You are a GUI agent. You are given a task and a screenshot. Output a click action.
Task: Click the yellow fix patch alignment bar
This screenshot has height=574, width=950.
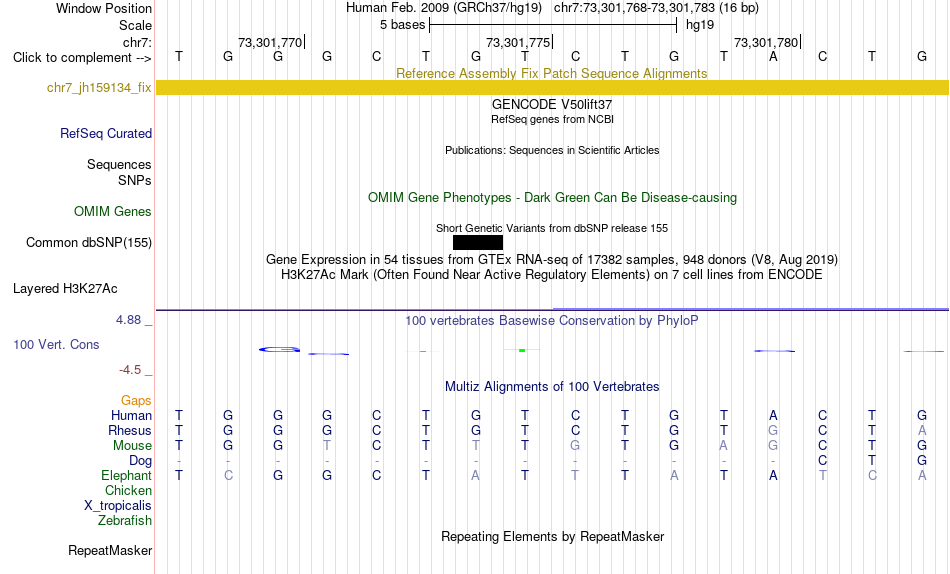point(552,87)
